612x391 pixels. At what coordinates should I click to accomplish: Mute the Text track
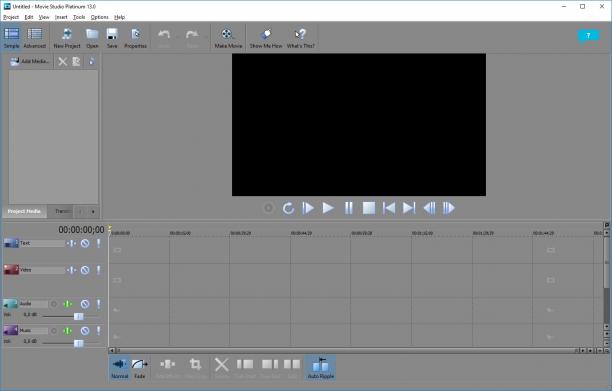(85, 243)
